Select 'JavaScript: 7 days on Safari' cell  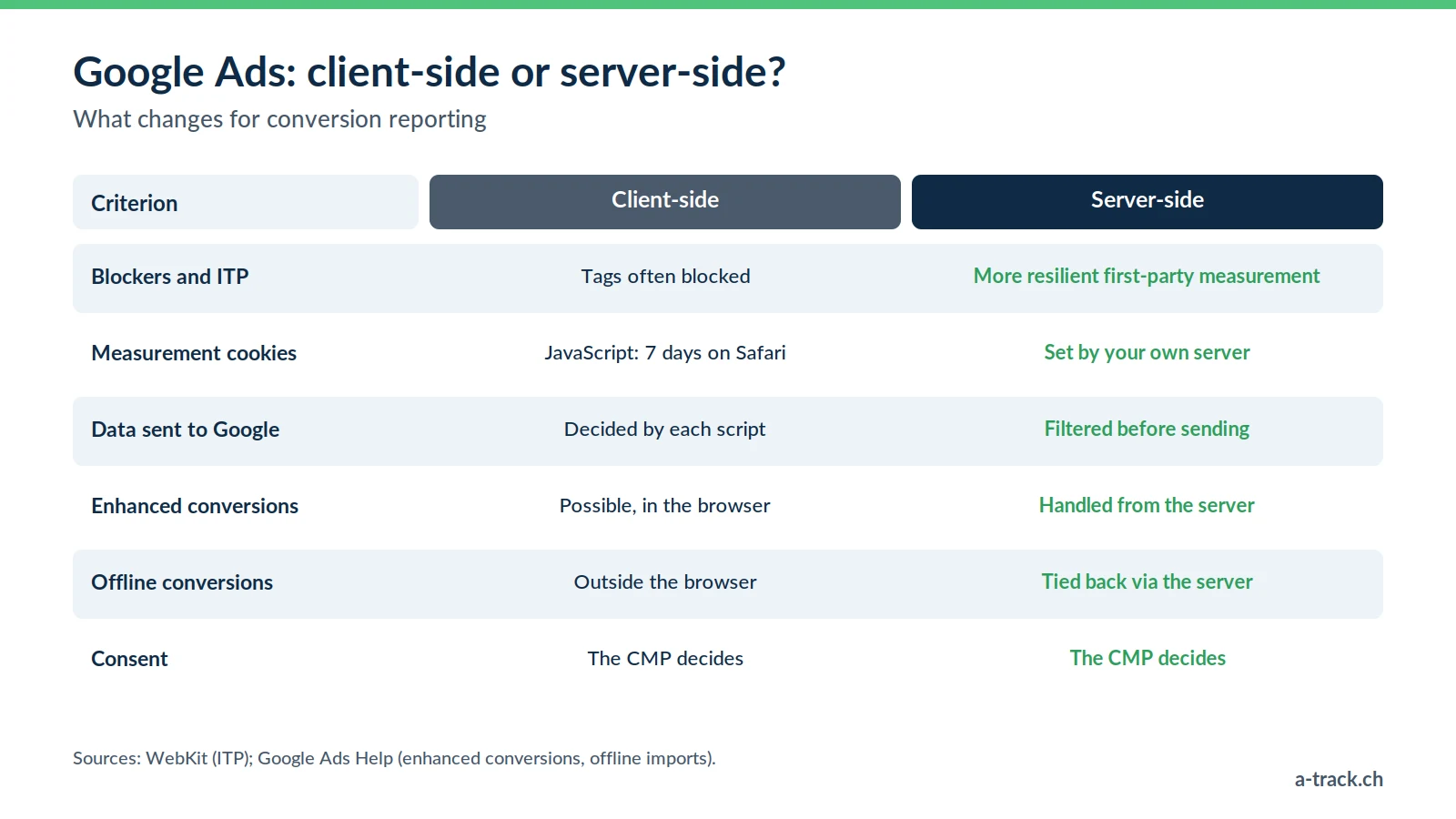point(665,353)
